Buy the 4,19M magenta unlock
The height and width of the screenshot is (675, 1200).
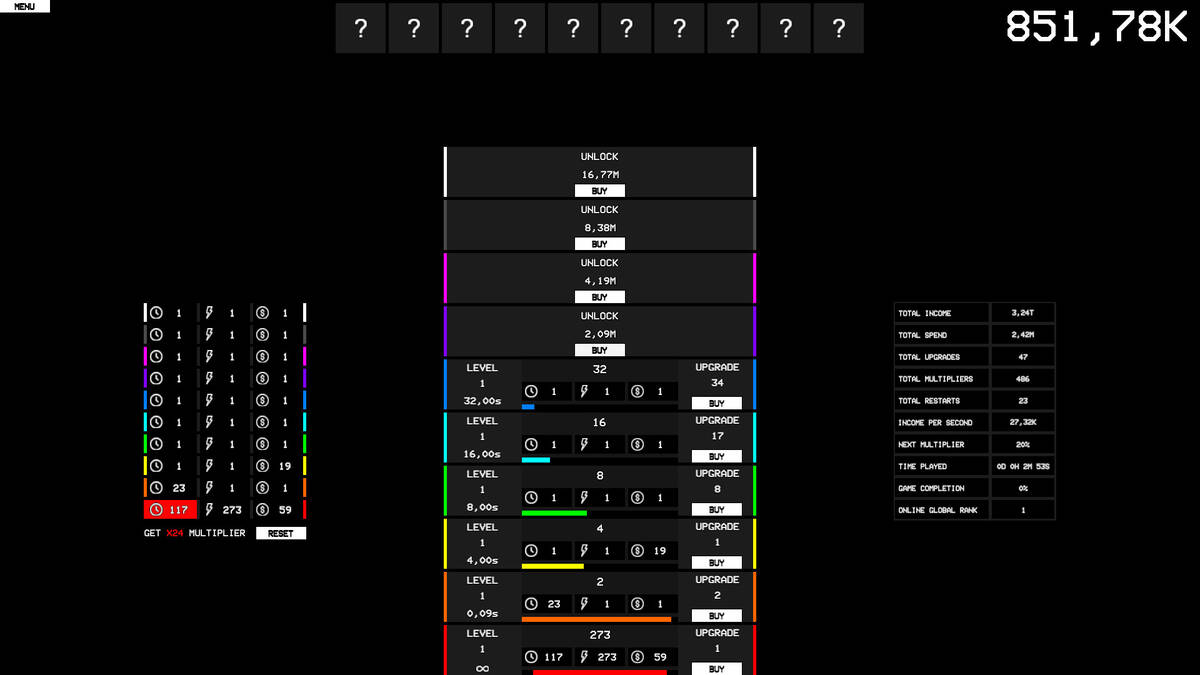click(x=599, y=297)
